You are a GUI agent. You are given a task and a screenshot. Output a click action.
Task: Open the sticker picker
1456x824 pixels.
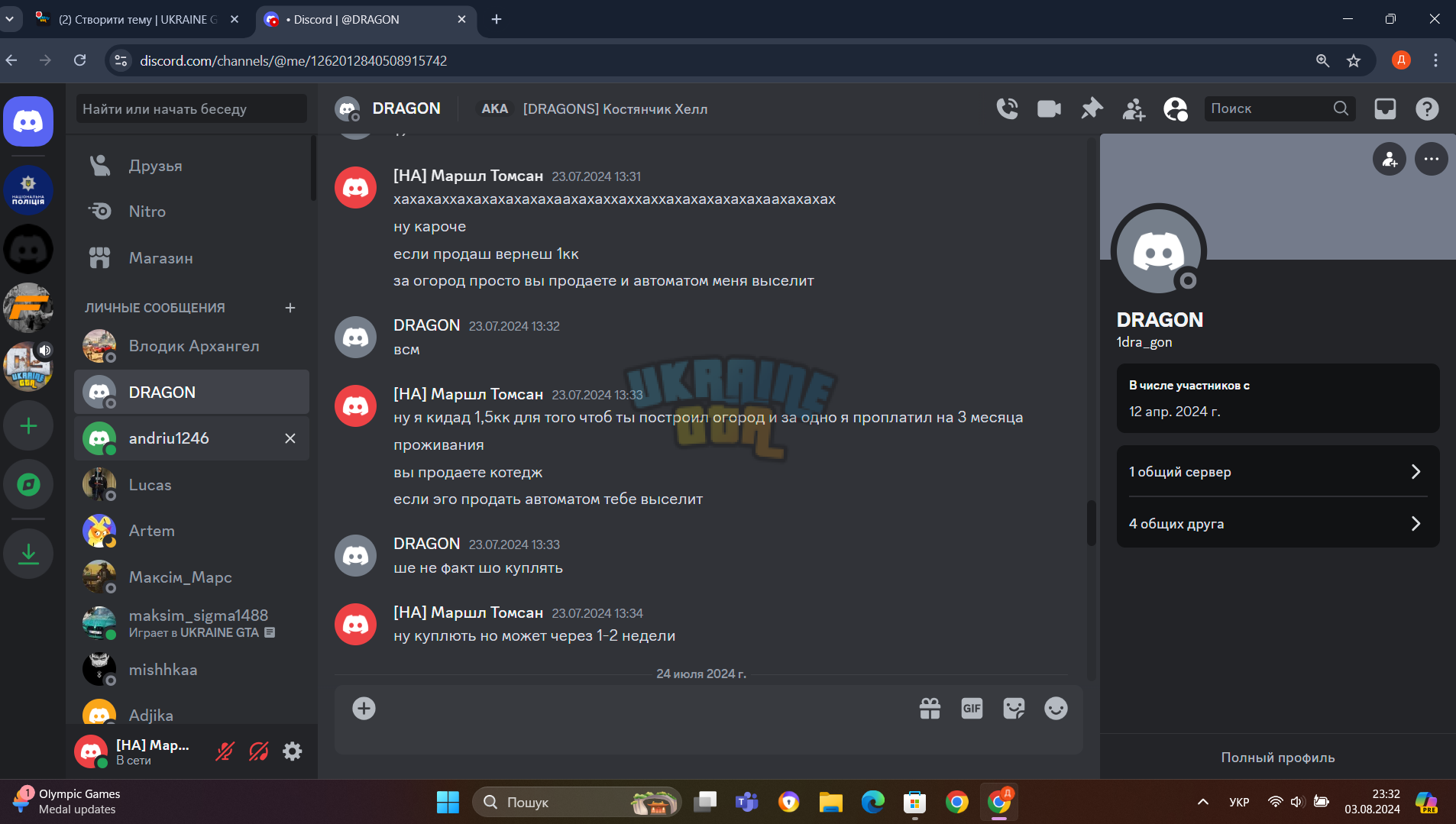(1014, 709)
